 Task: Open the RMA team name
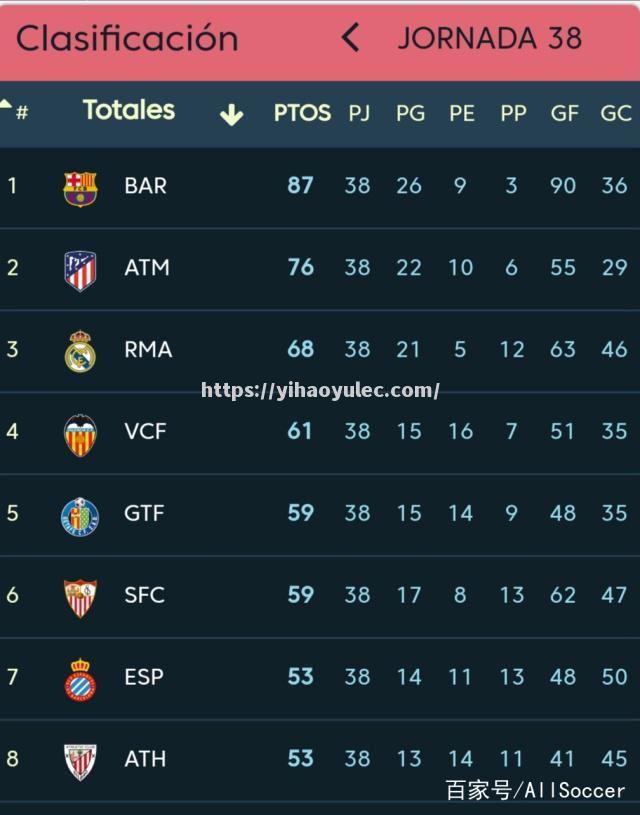[148, 350]
